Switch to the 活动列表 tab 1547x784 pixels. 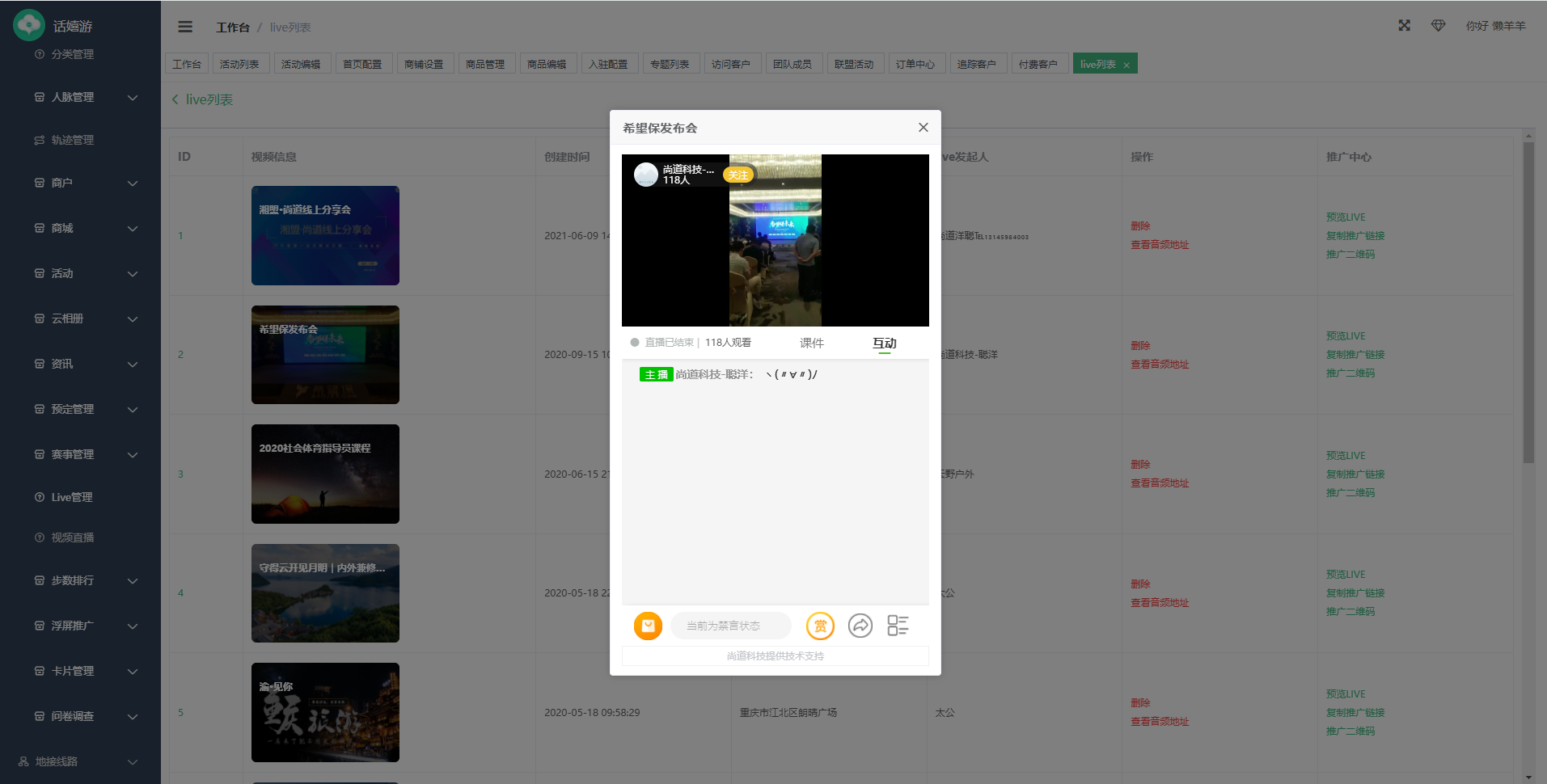tap(239, 64)
